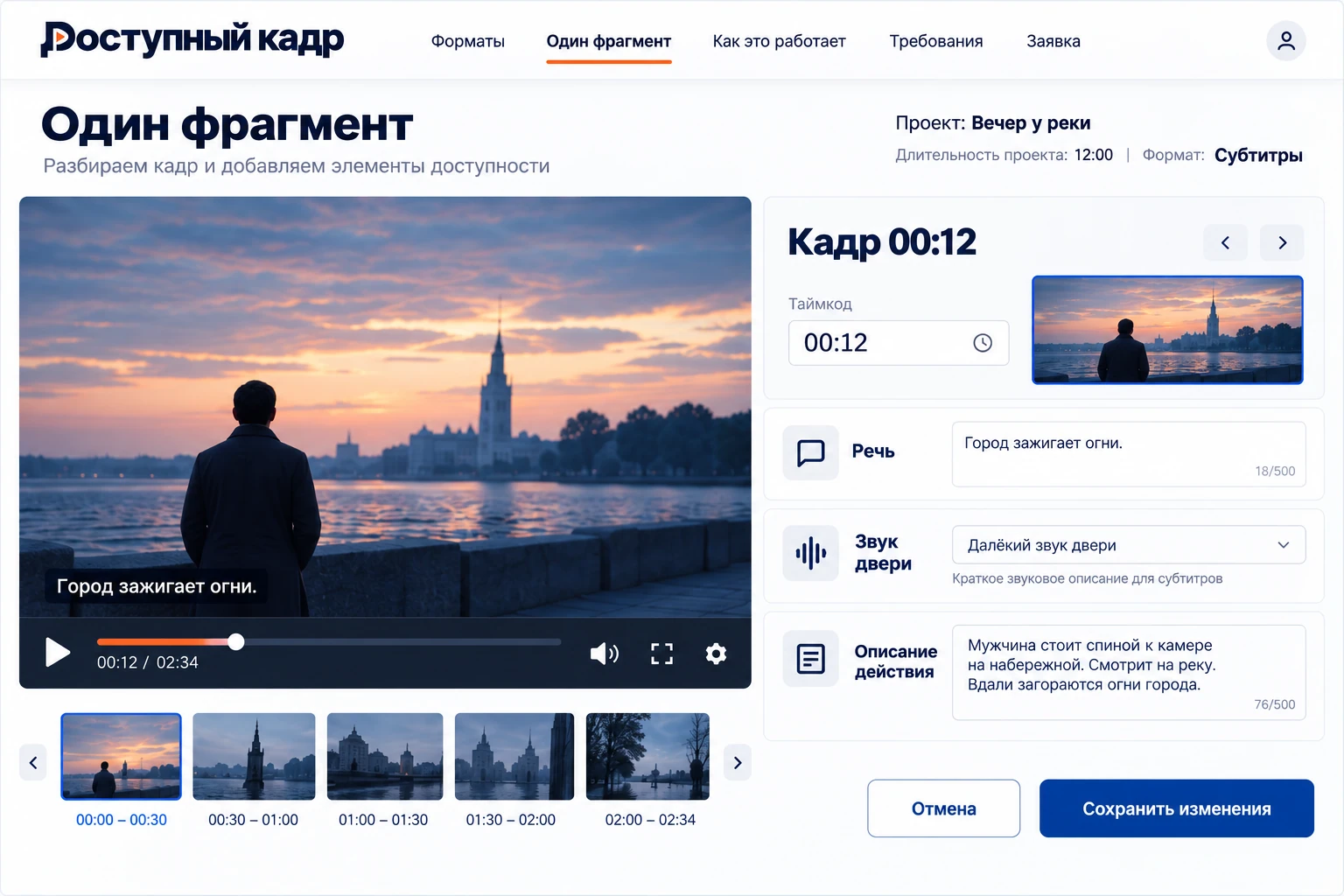Go to Требования page

(936, 41)
